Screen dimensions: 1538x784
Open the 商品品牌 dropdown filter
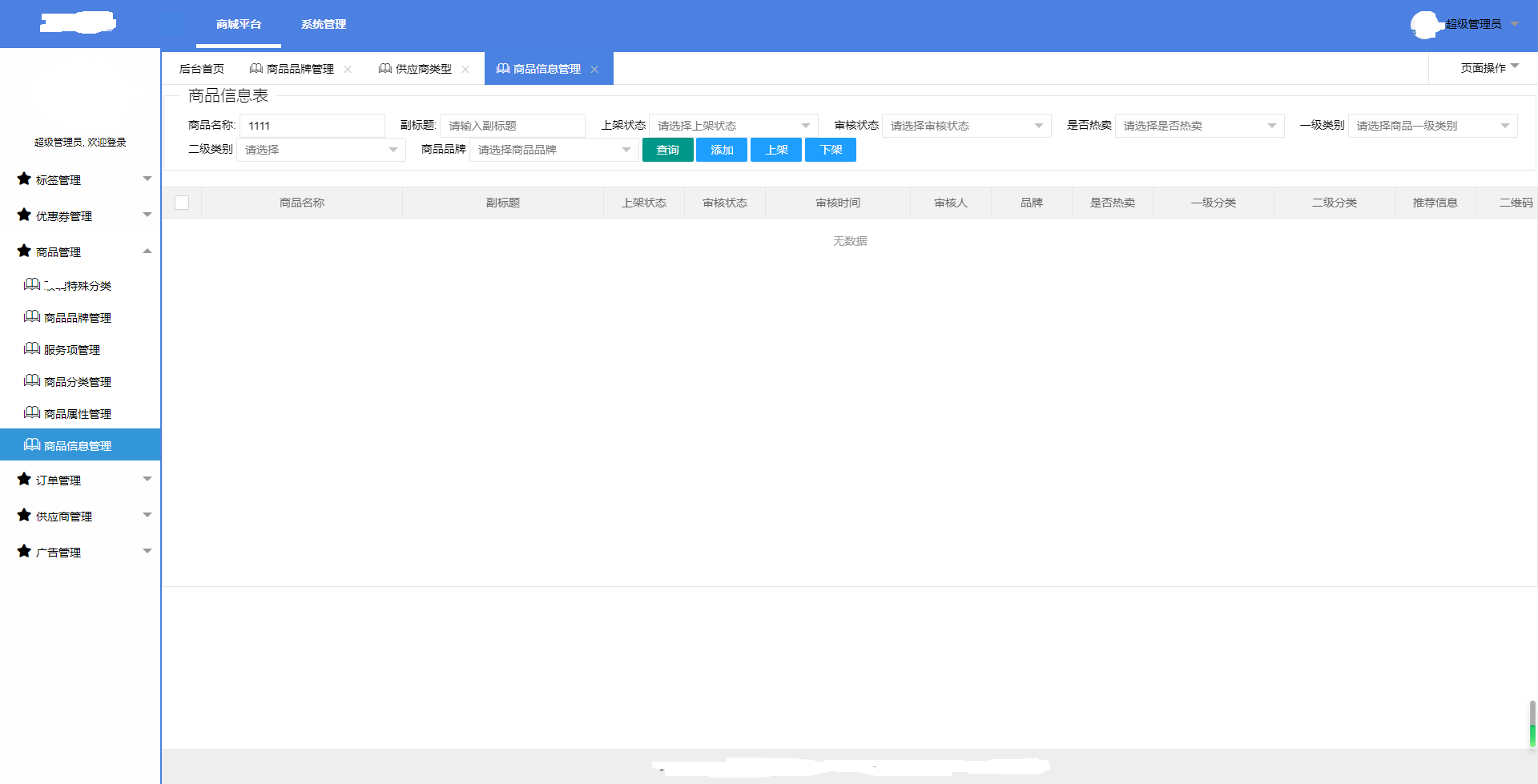[x=554, y=150]
